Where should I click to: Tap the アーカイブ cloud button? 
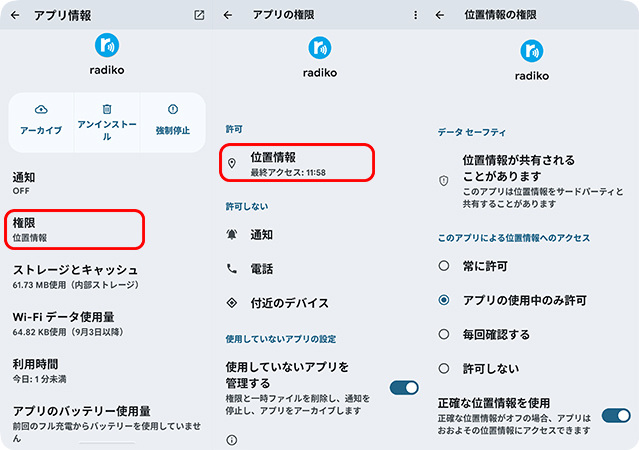(41, 122)
